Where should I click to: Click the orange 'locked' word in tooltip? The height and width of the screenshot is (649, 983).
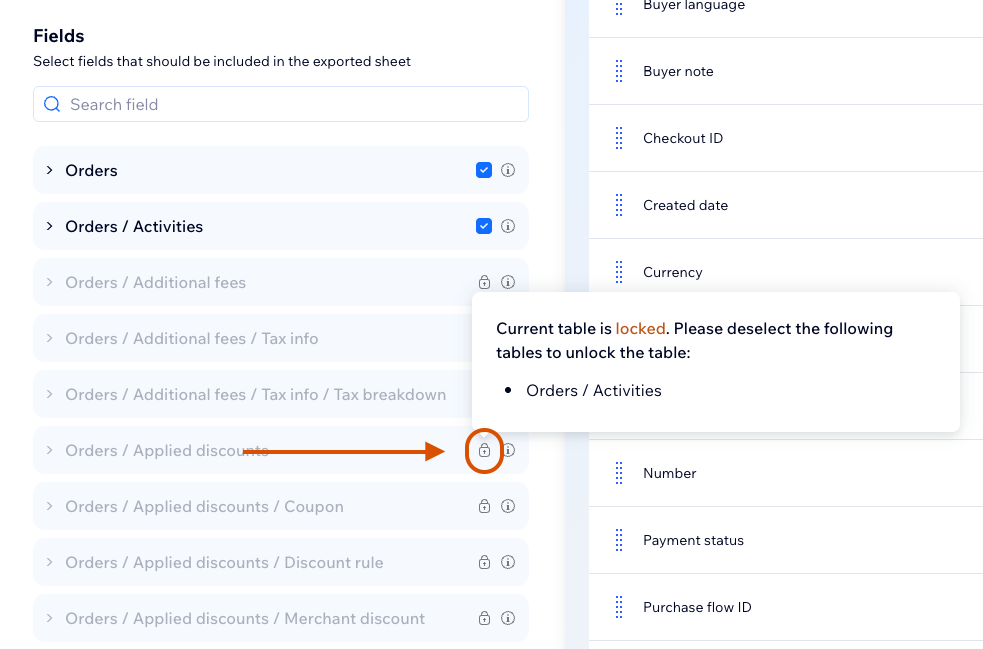tap(640, 329)
